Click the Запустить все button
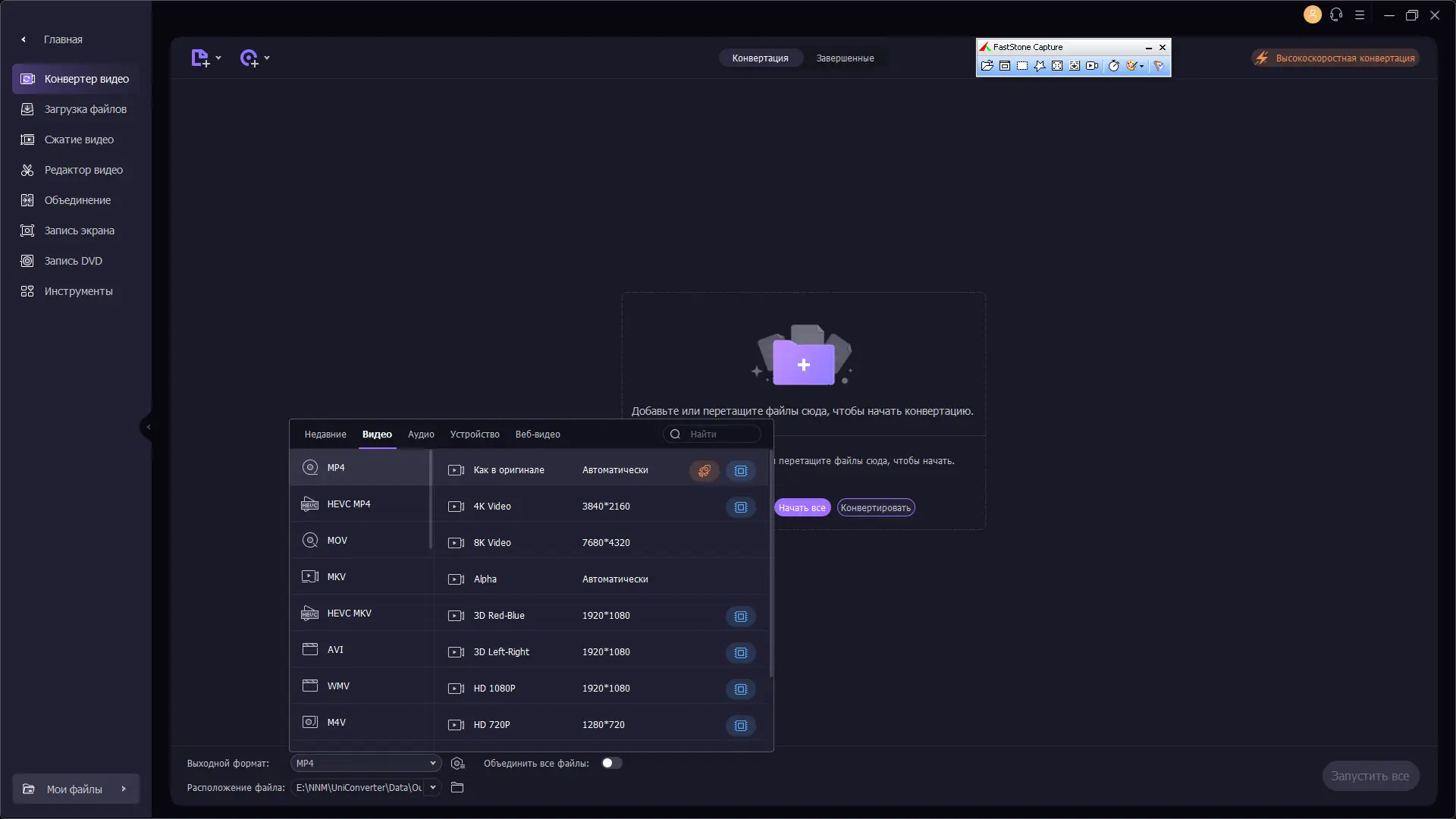1456x819 pixels. 1370,777
